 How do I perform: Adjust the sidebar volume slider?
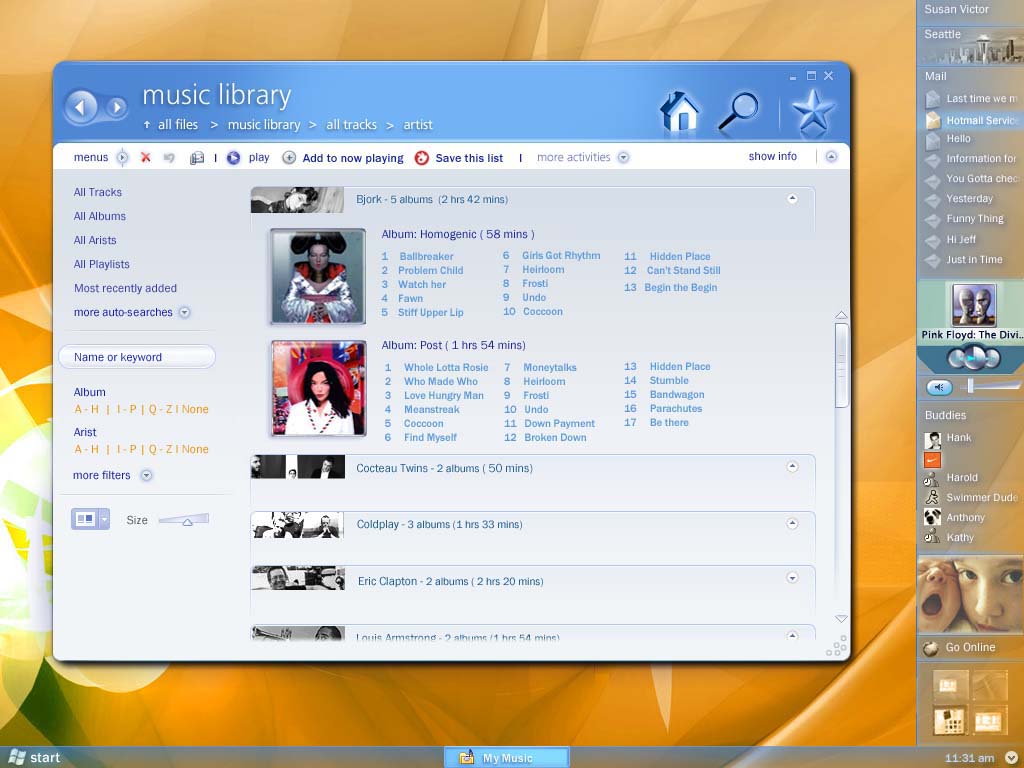970,386
